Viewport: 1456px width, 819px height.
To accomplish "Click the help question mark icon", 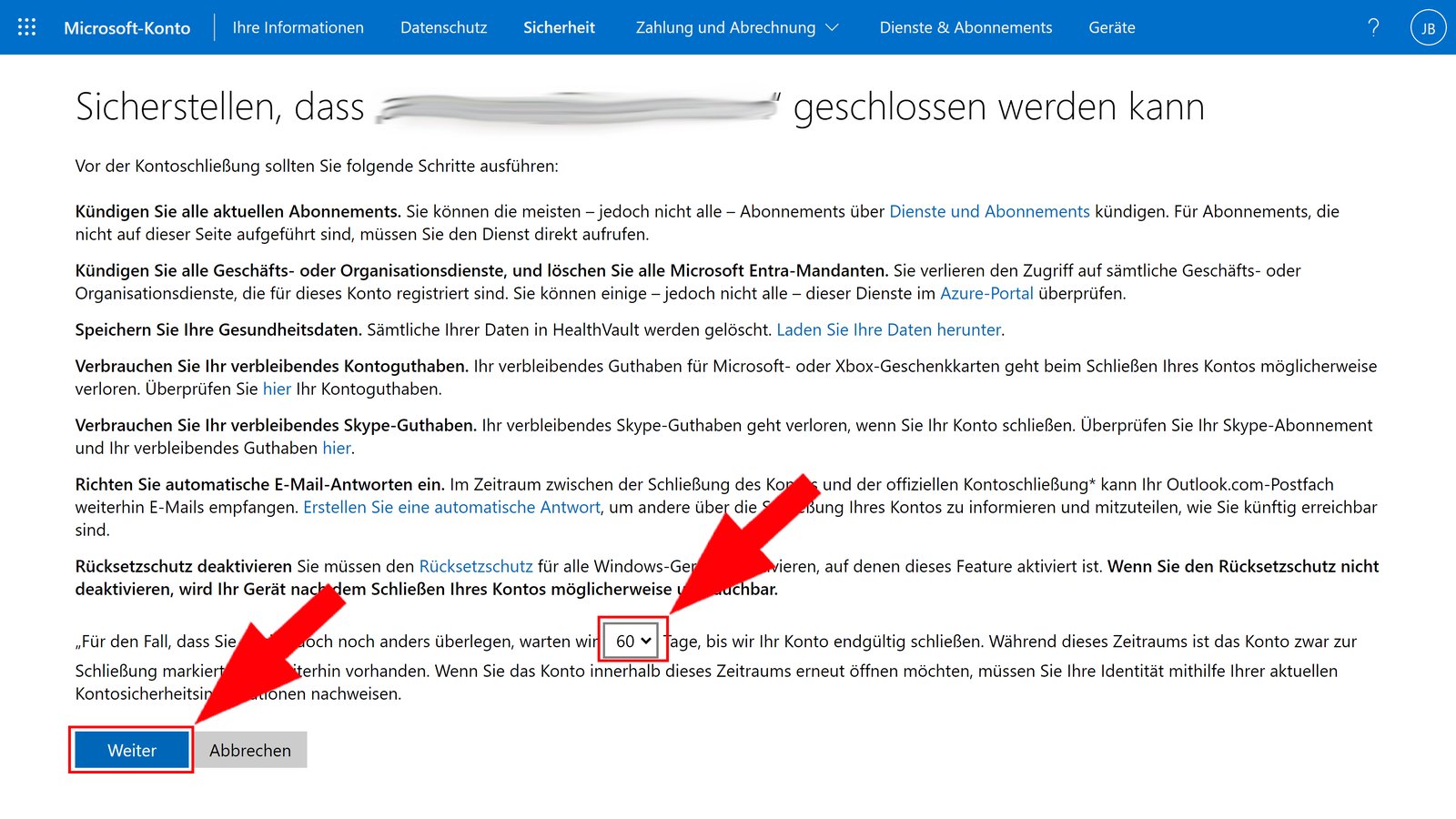I will [1373, 27].
